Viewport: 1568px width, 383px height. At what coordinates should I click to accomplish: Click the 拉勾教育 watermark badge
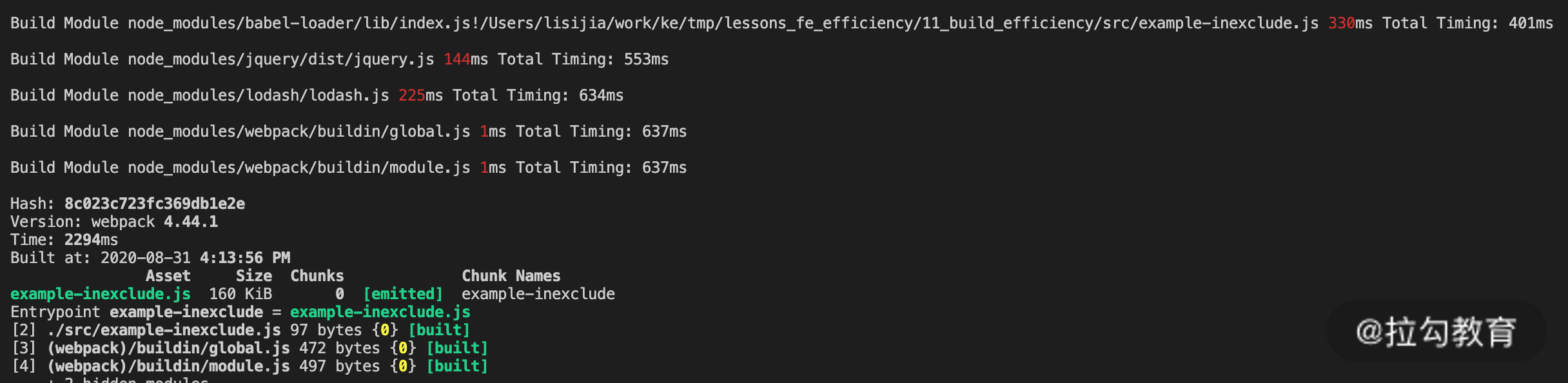click(1436, 331)
